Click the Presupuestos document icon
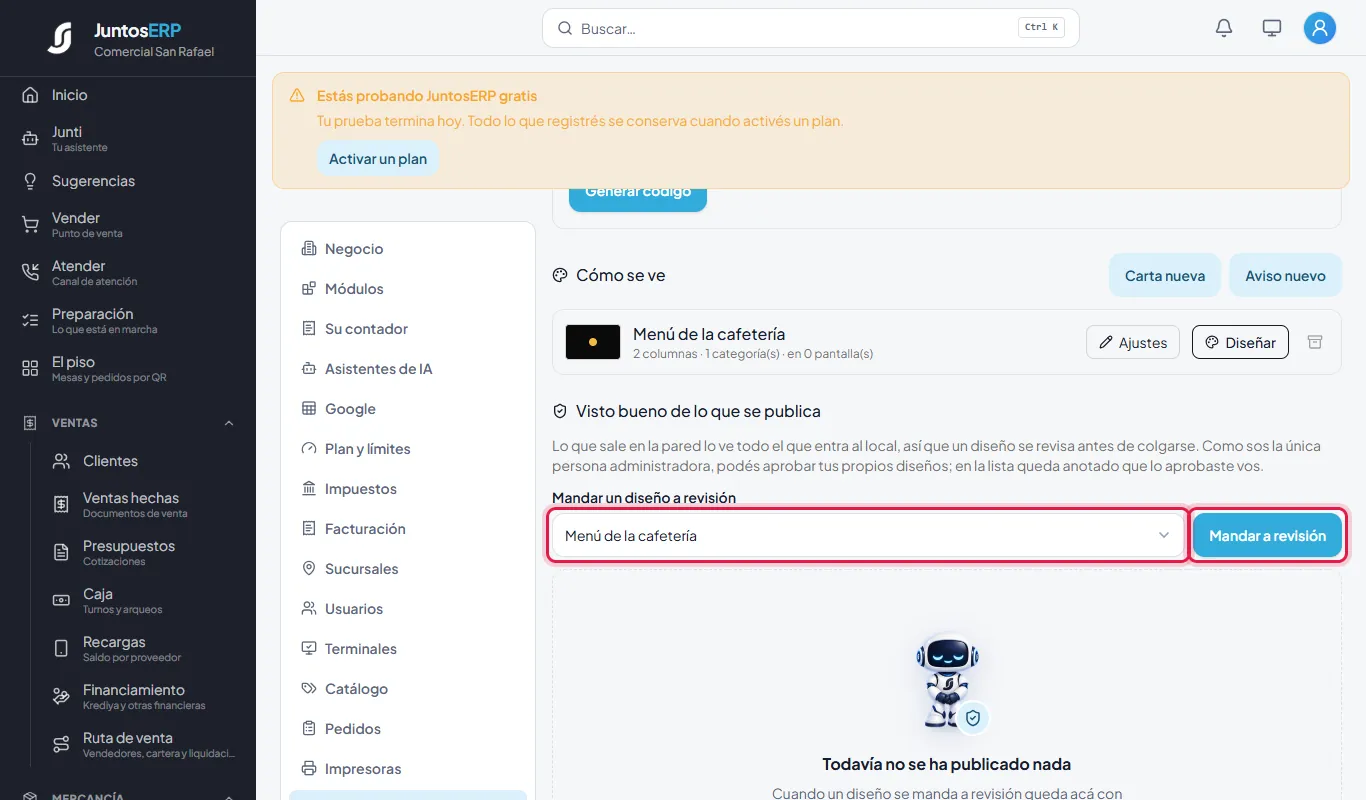Image resolution: width=1366 pixels, height=800 pixels. (x=61, y=553)
